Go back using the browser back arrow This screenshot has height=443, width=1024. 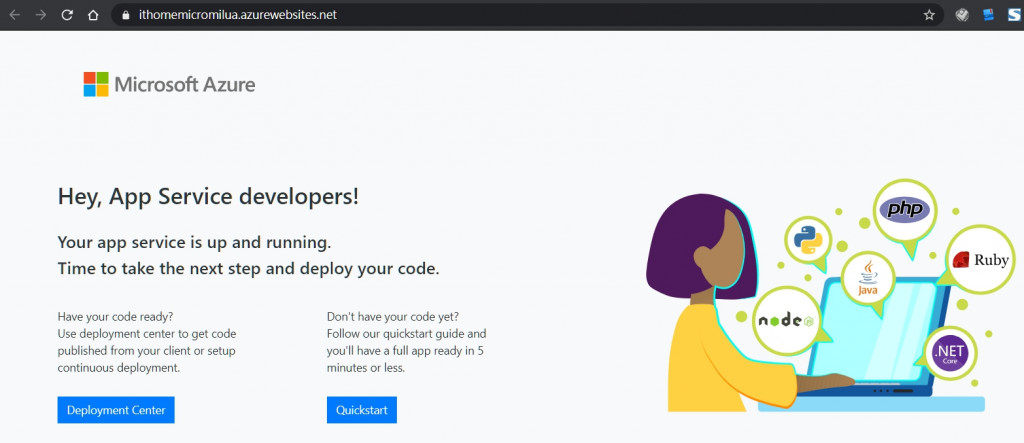pyautogui.click(x=14, y=14)
